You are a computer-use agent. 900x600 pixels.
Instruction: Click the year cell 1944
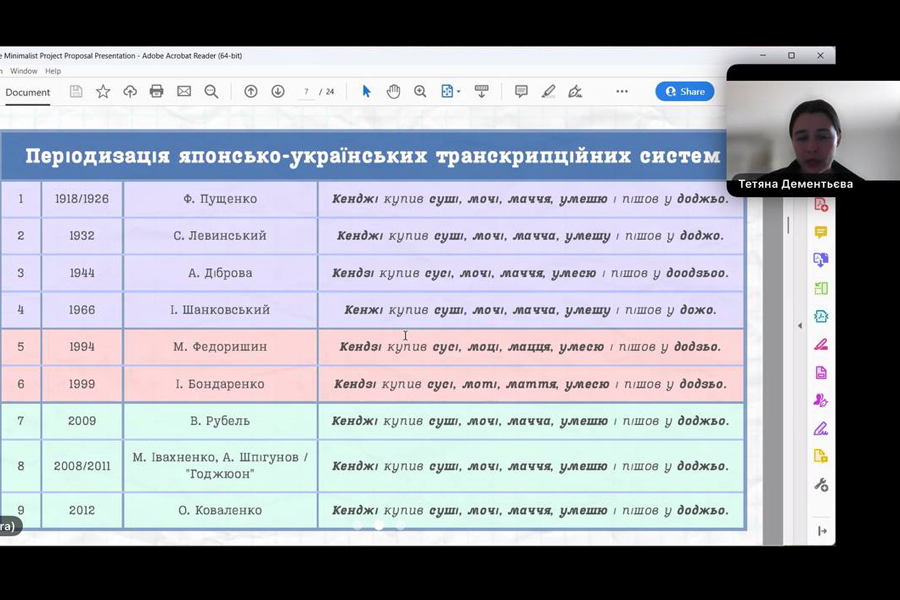(x=82, y=273)
